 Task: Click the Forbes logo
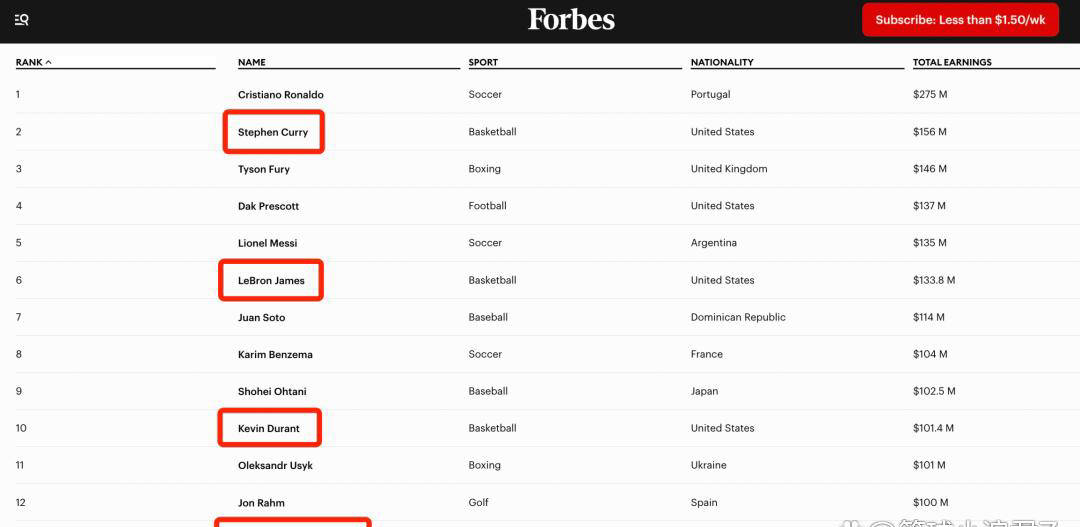pyautogui.click(x=571, y=19)
